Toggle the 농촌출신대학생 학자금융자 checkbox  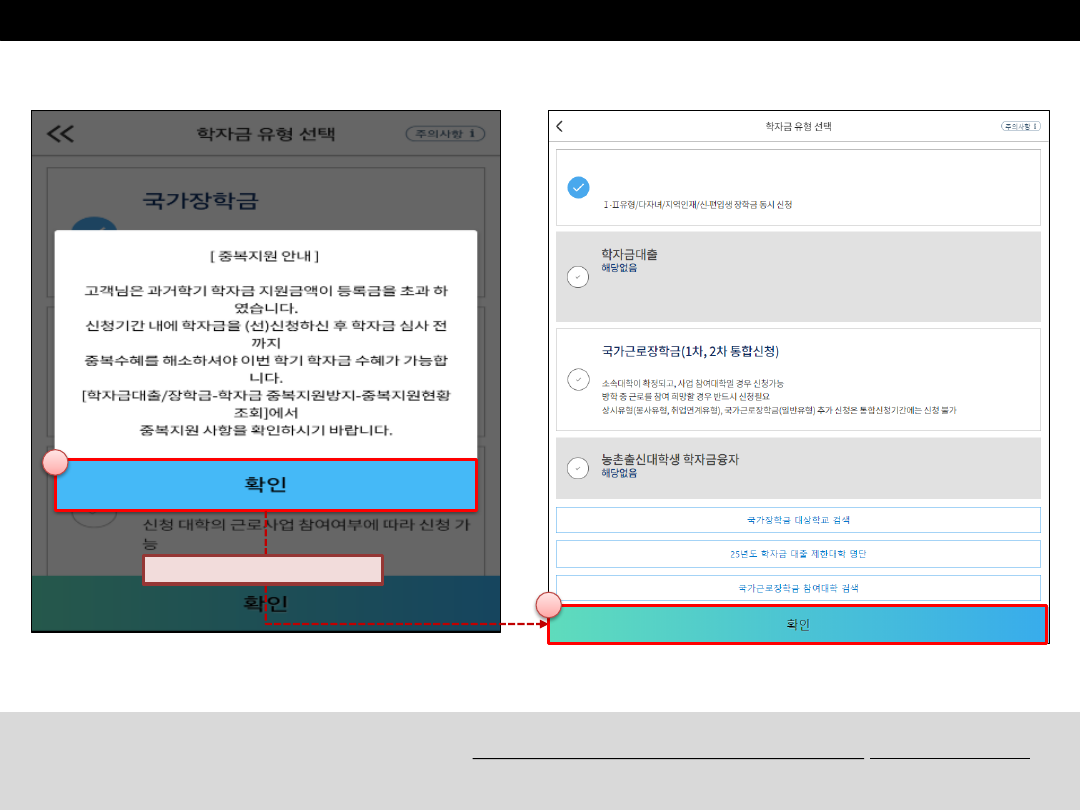click(578, 467)
